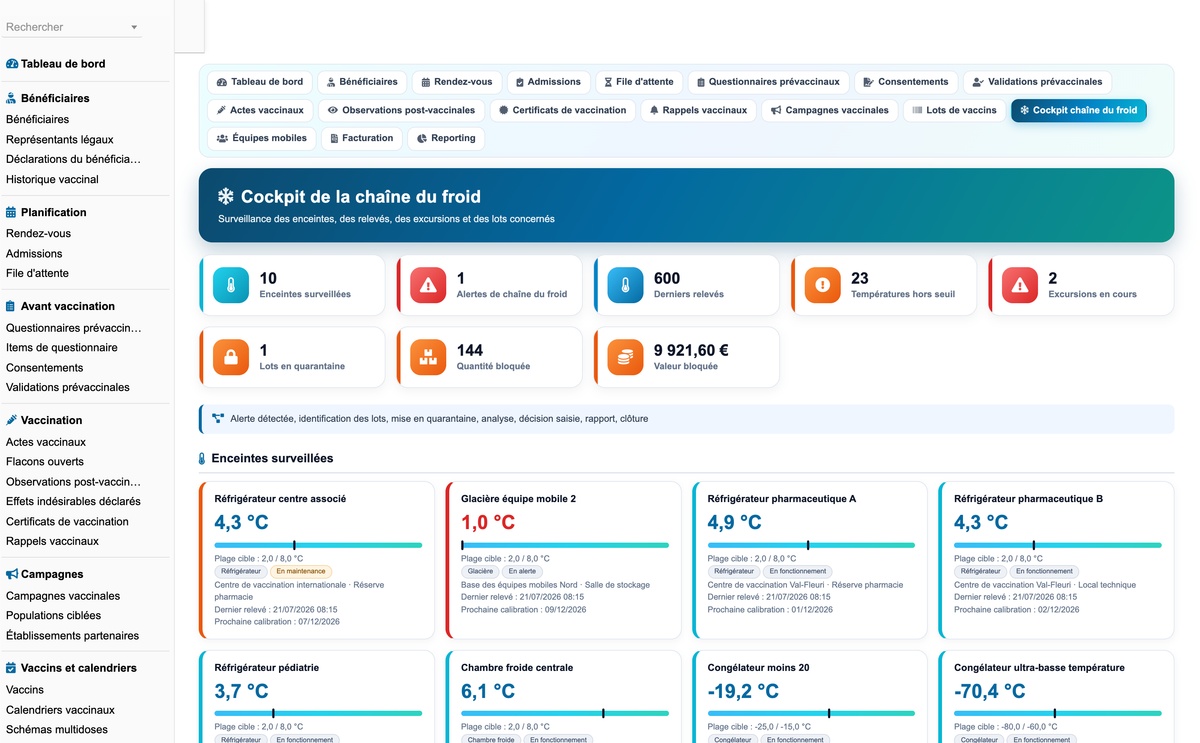The image size is (1200, 743).
Task: Open the Congélateur ultra-basse température card
Action: (1056, 697)
